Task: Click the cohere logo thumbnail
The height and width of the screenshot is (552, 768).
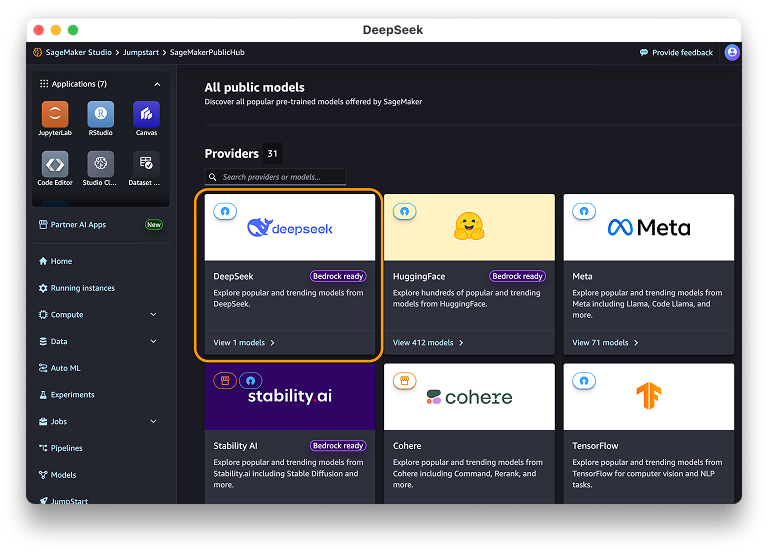Action: [469, 397]
